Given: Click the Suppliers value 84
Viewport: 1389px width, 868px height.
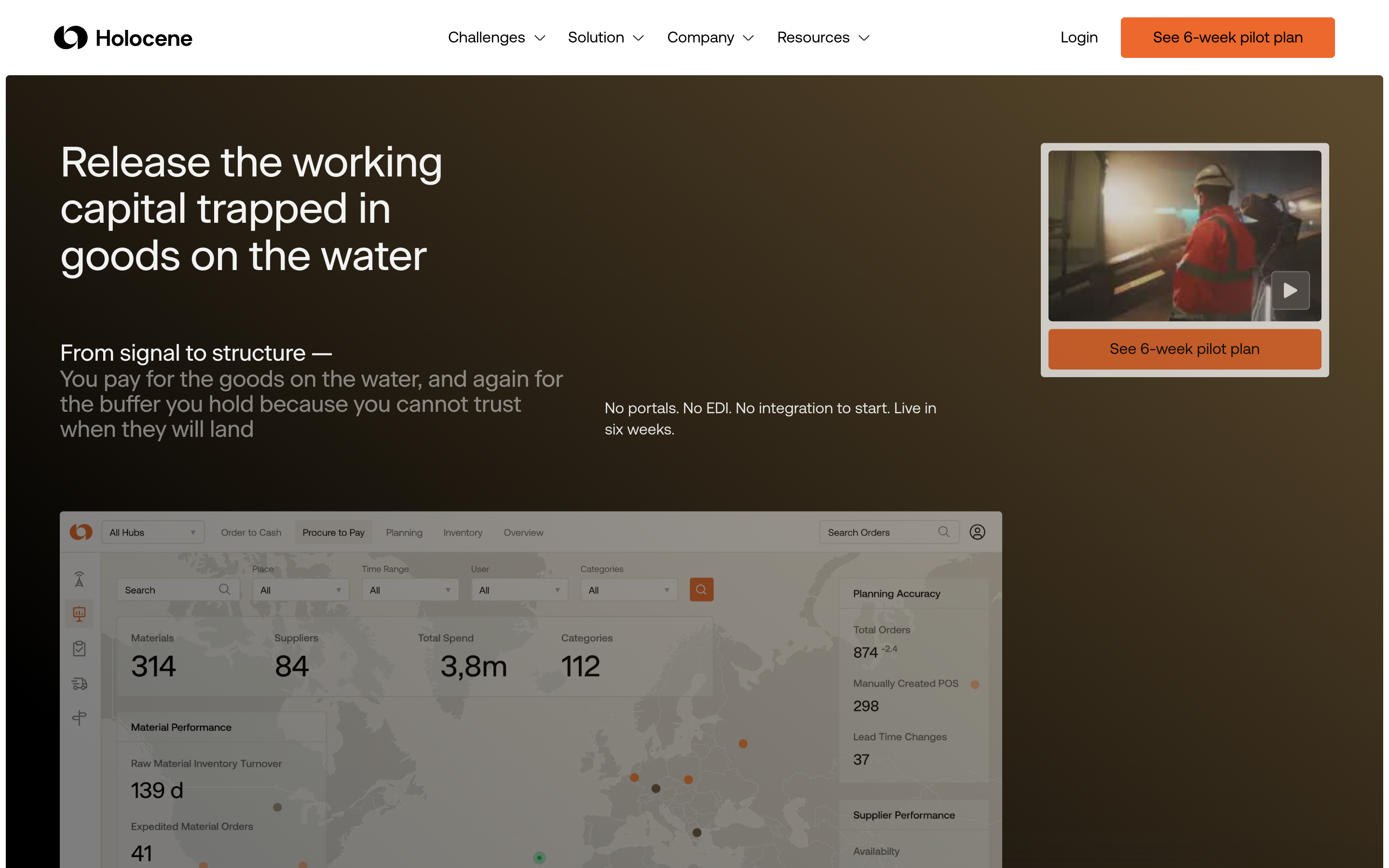Looking at the screenshot, I should [292, 666].
